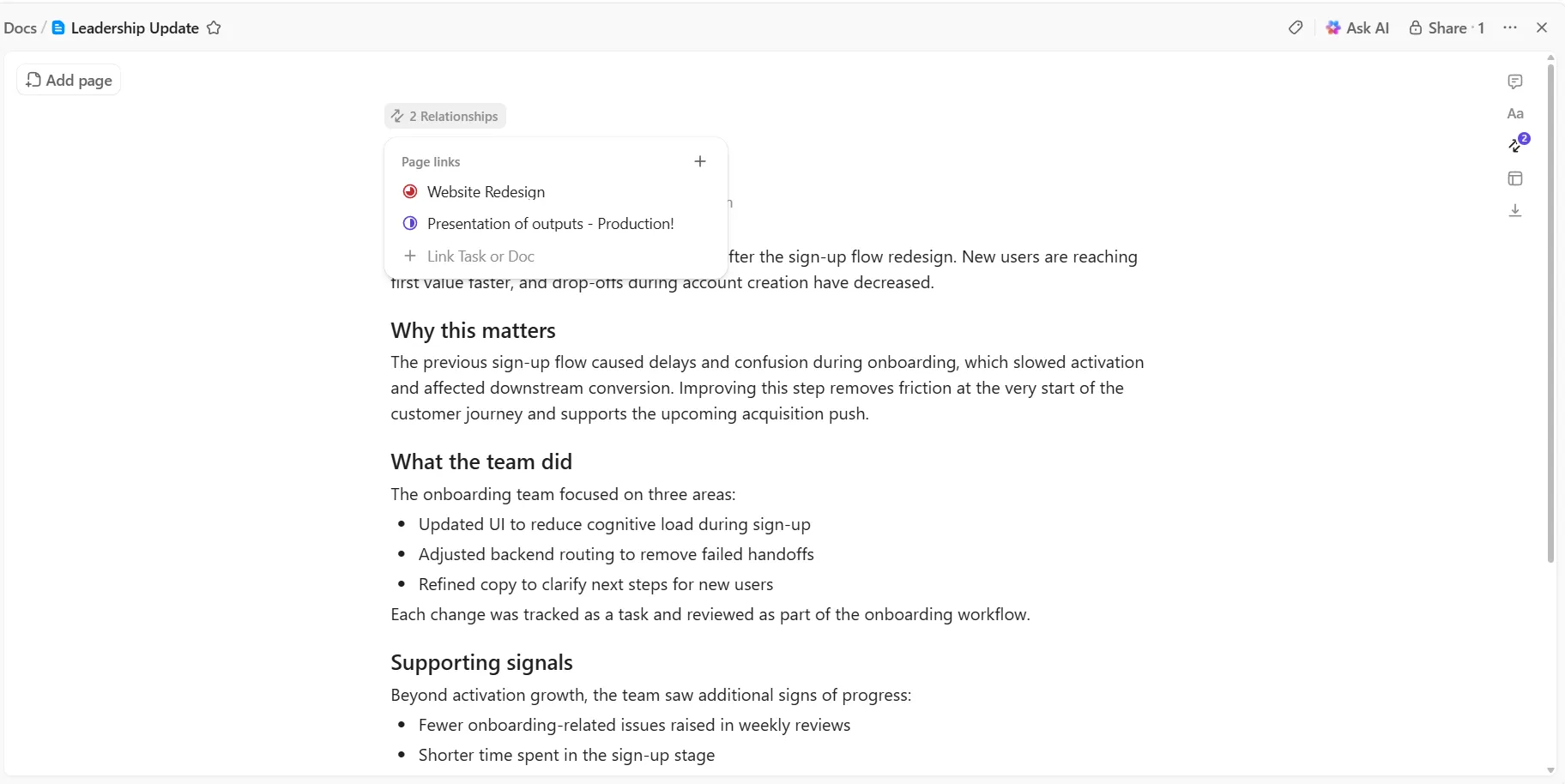This screenshot has height=784, width=1565.
Task: Click the tag icon in top bar
Action: [1296, 28]
